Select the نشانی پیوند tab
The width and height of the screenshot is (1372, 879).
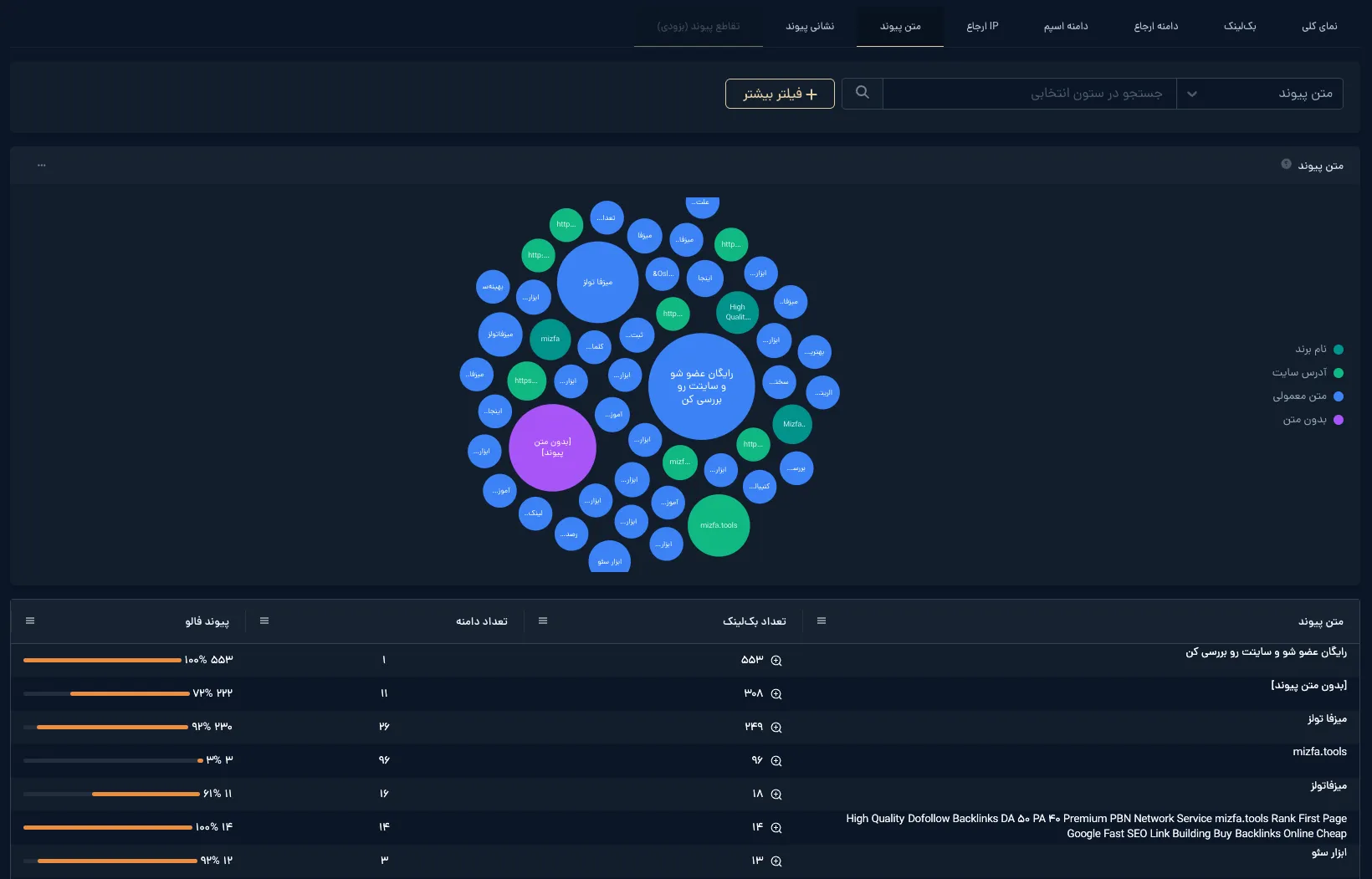pos(810,26)
